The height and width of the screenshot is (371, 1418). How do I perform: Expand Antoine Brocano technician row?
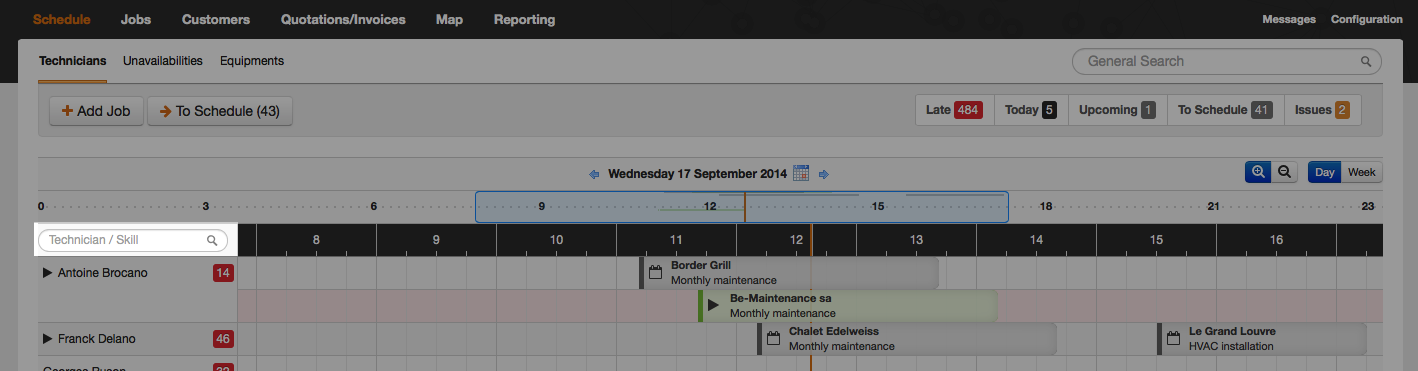tap(47, 272)
